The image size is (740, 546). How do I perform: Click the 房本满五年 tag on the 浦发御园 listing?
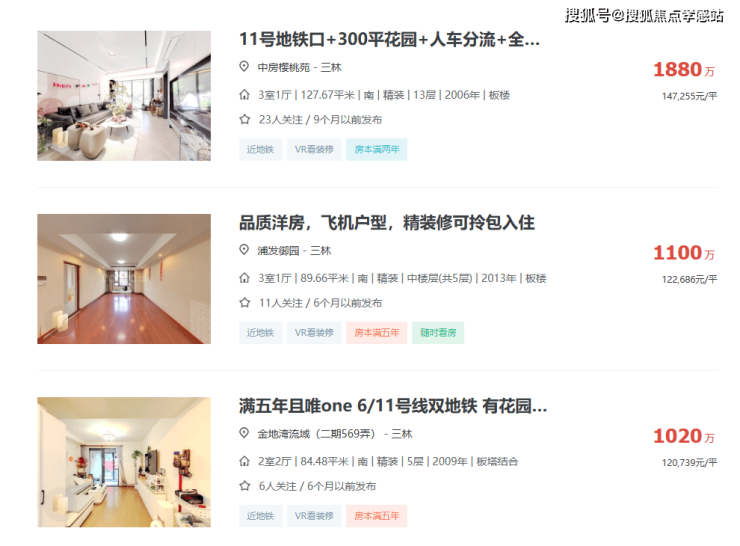(x=377, y=333)
